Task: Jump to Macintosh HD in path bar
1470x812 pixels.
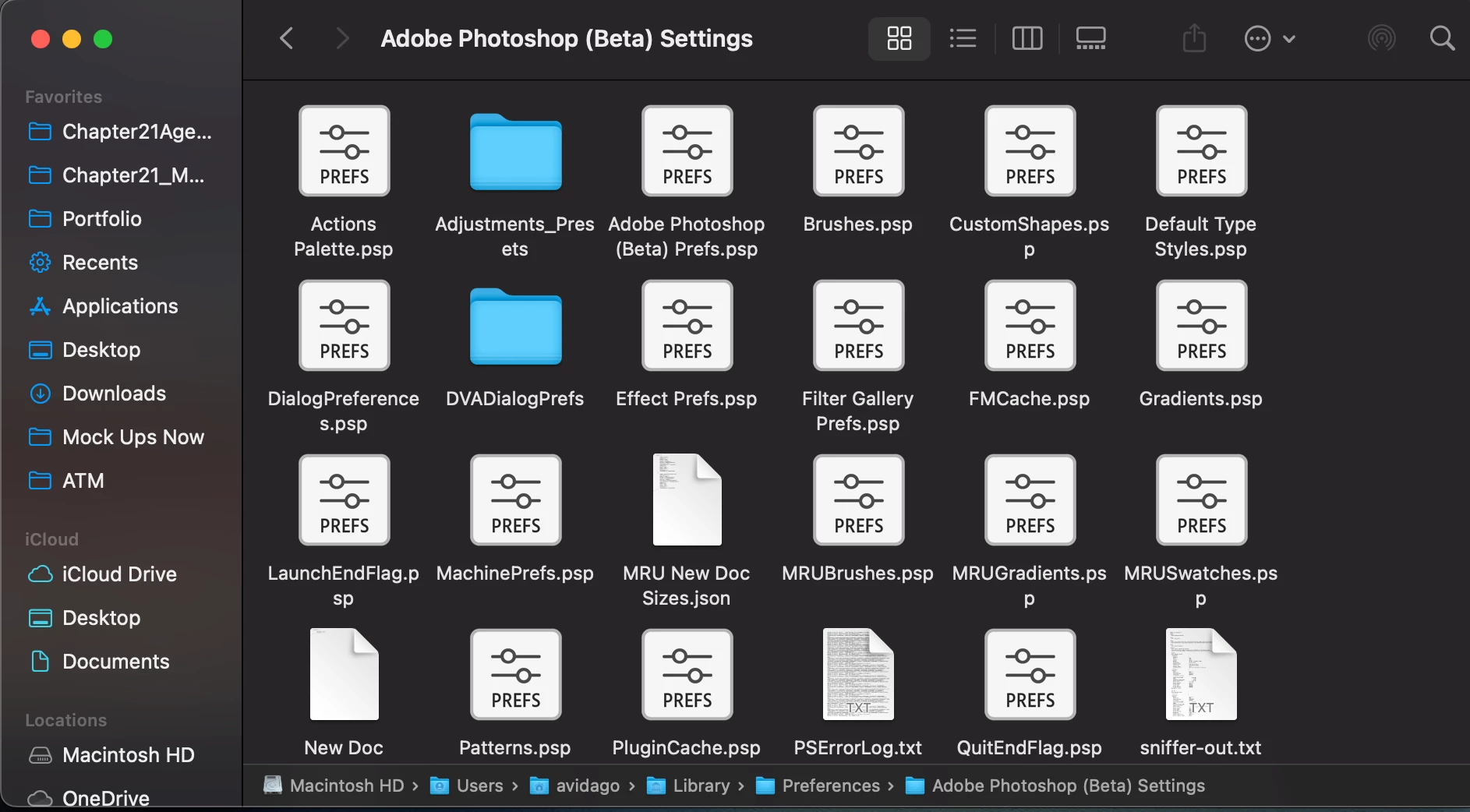Action: point(334,786)
